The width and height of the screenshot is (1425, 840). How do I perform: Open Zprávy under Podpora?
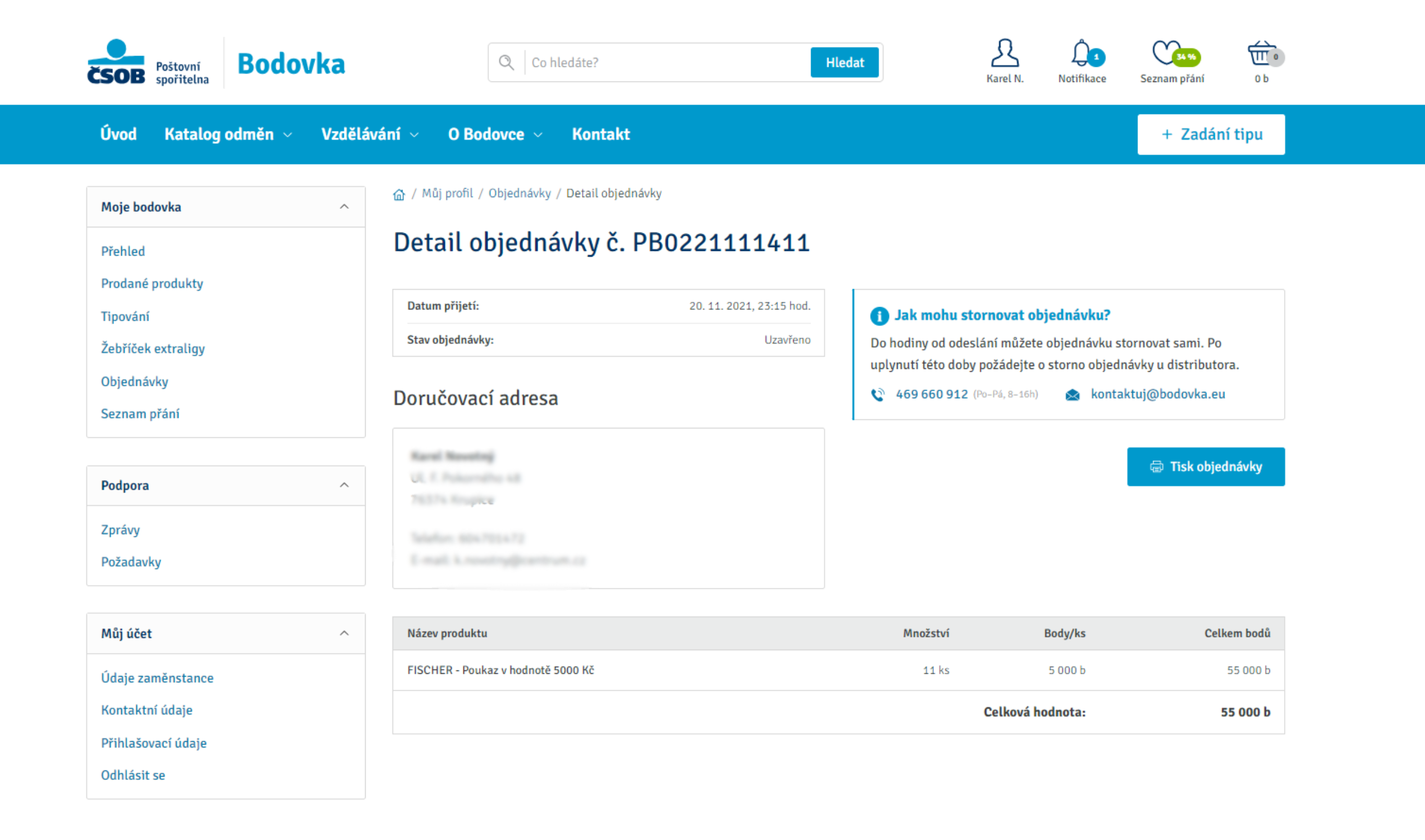tap(121, 530)
